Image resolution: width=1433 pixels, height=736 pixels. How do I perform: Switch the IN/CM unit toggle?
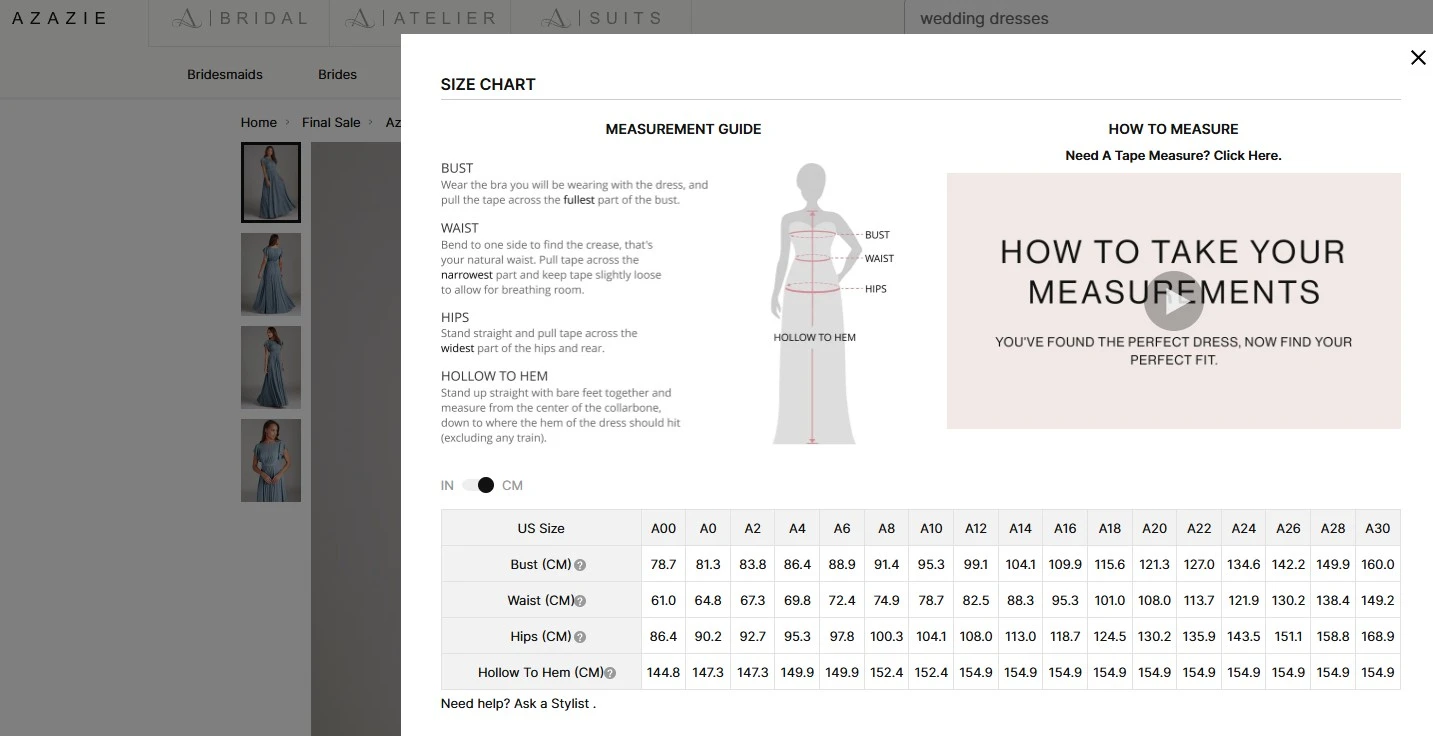478,485
